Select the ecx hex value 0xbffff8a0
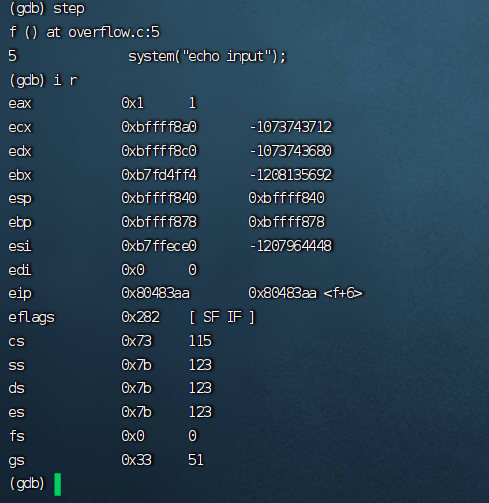The image size is (489, 503). [x=159, y=127]
